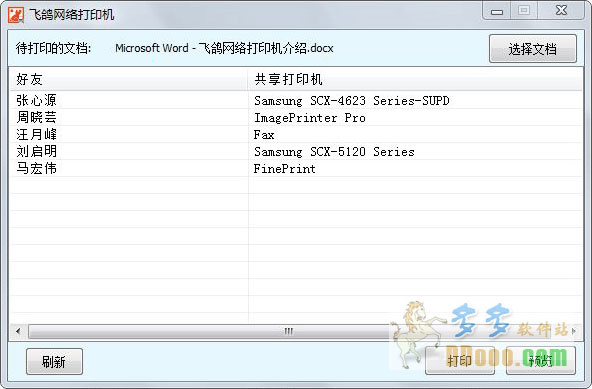Click the 打印 button

[x=460, y=361]
